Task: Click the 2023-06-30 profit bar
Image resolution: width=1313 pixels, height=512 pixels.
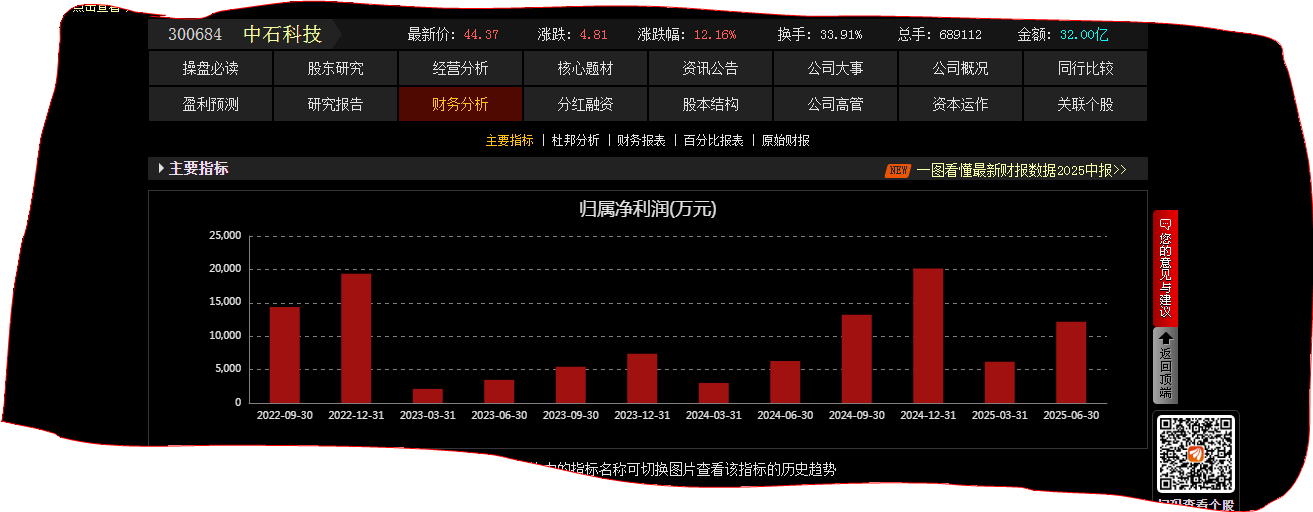Action: tap(499, 391)
